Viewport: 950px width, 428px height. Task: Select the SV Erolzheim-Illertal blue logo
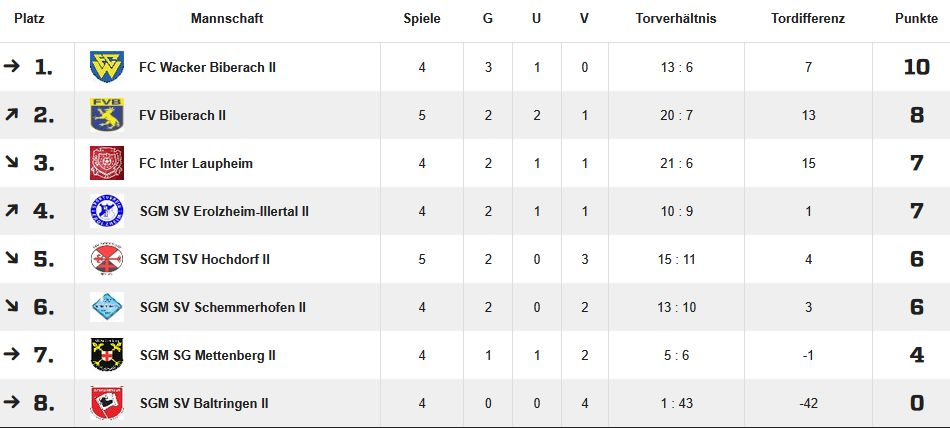(x=107, y=211)
